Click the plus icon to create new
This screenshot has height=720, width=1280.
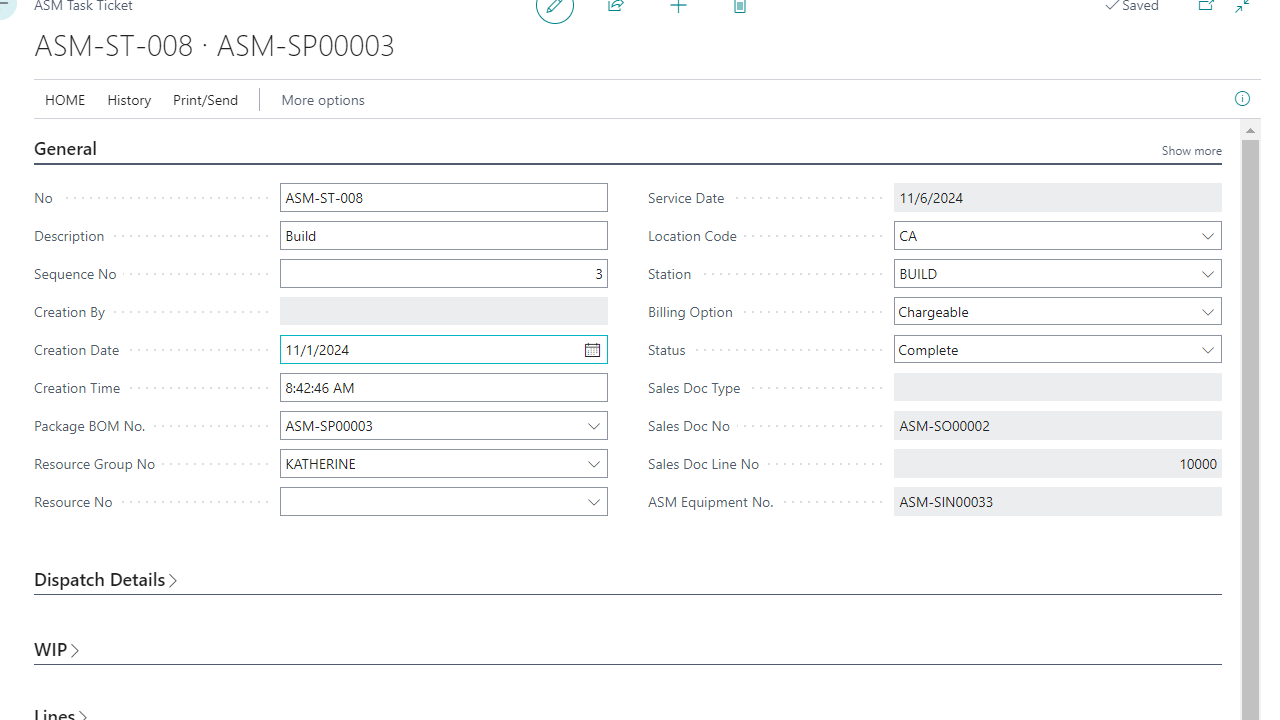pos(678,6)
